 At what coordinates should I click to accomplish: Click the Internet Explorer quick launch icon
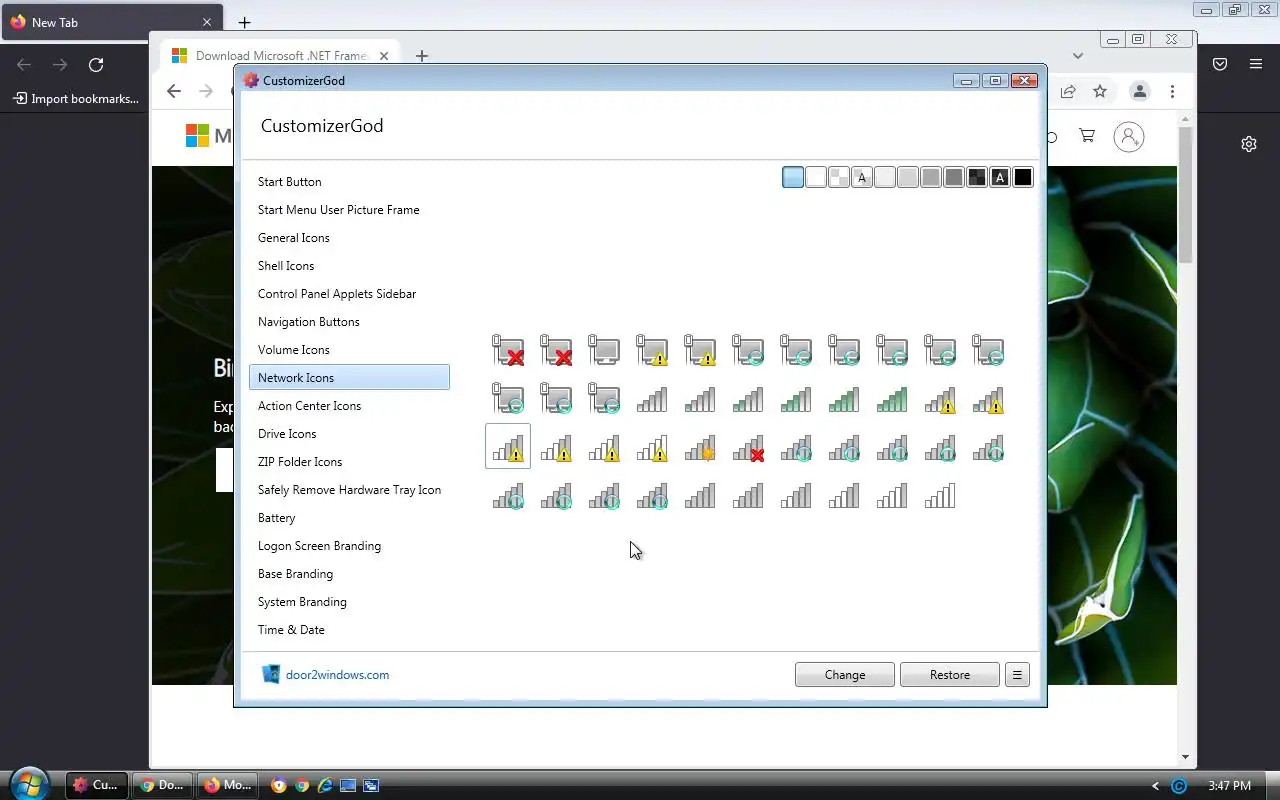point(325,785)
